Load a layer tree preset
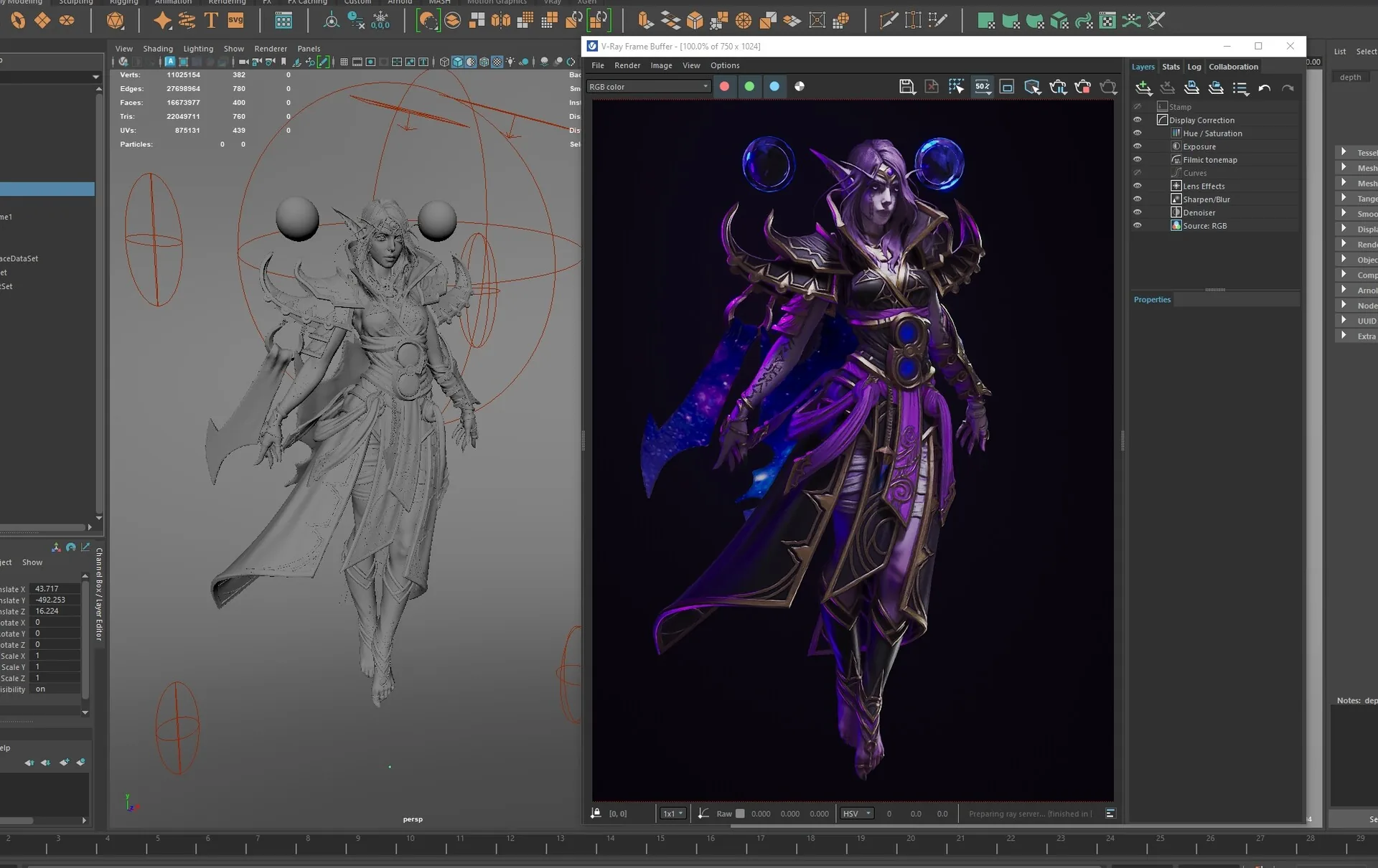1378x868 pixels. [x=1216, y=88]
